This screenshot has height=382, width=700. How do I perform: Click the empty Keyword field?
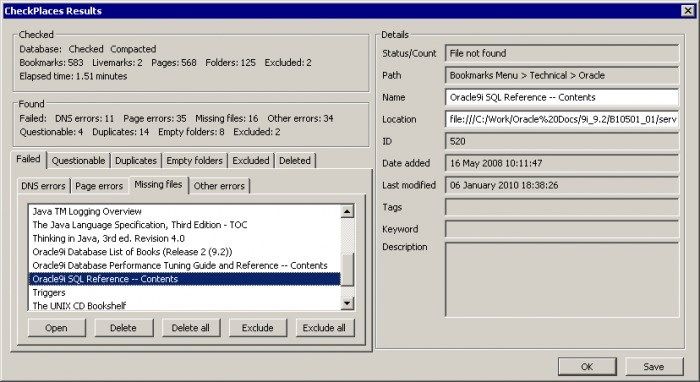[x=562, y=229]
